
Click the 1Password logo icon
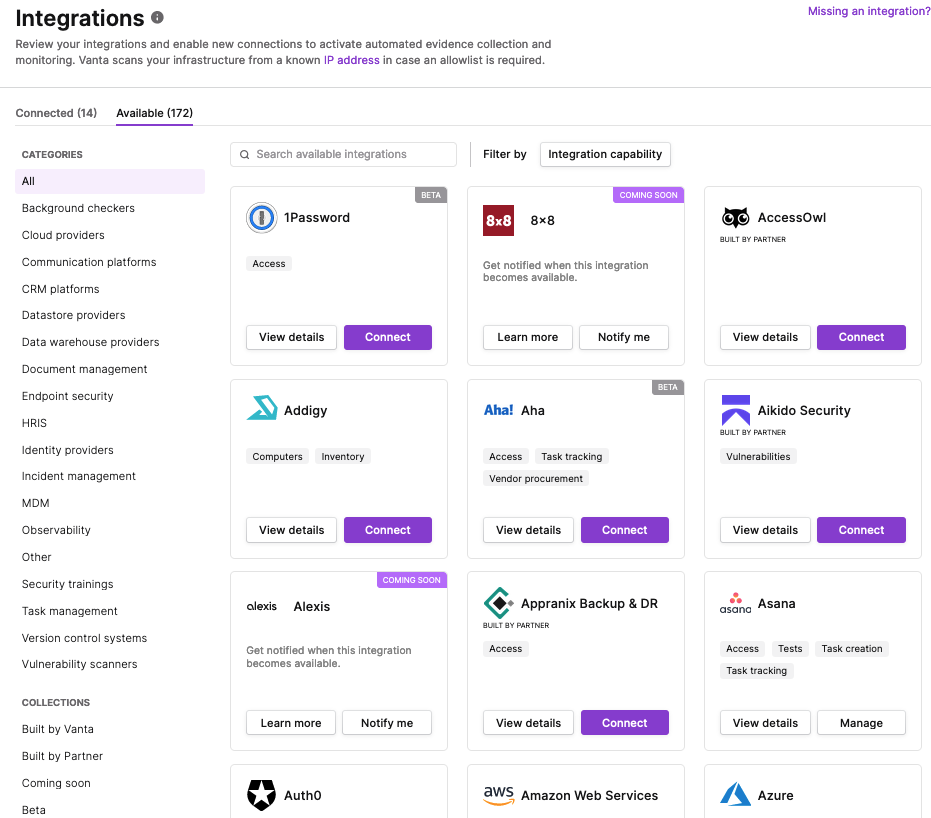[262, 218]
